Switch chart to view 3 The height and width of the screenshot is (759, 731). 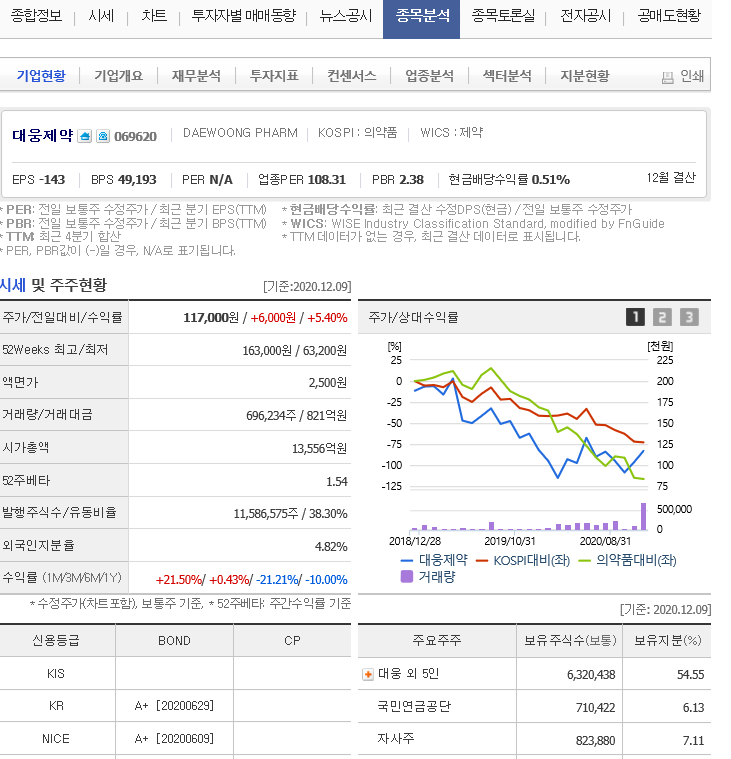[x=689, y=317]
